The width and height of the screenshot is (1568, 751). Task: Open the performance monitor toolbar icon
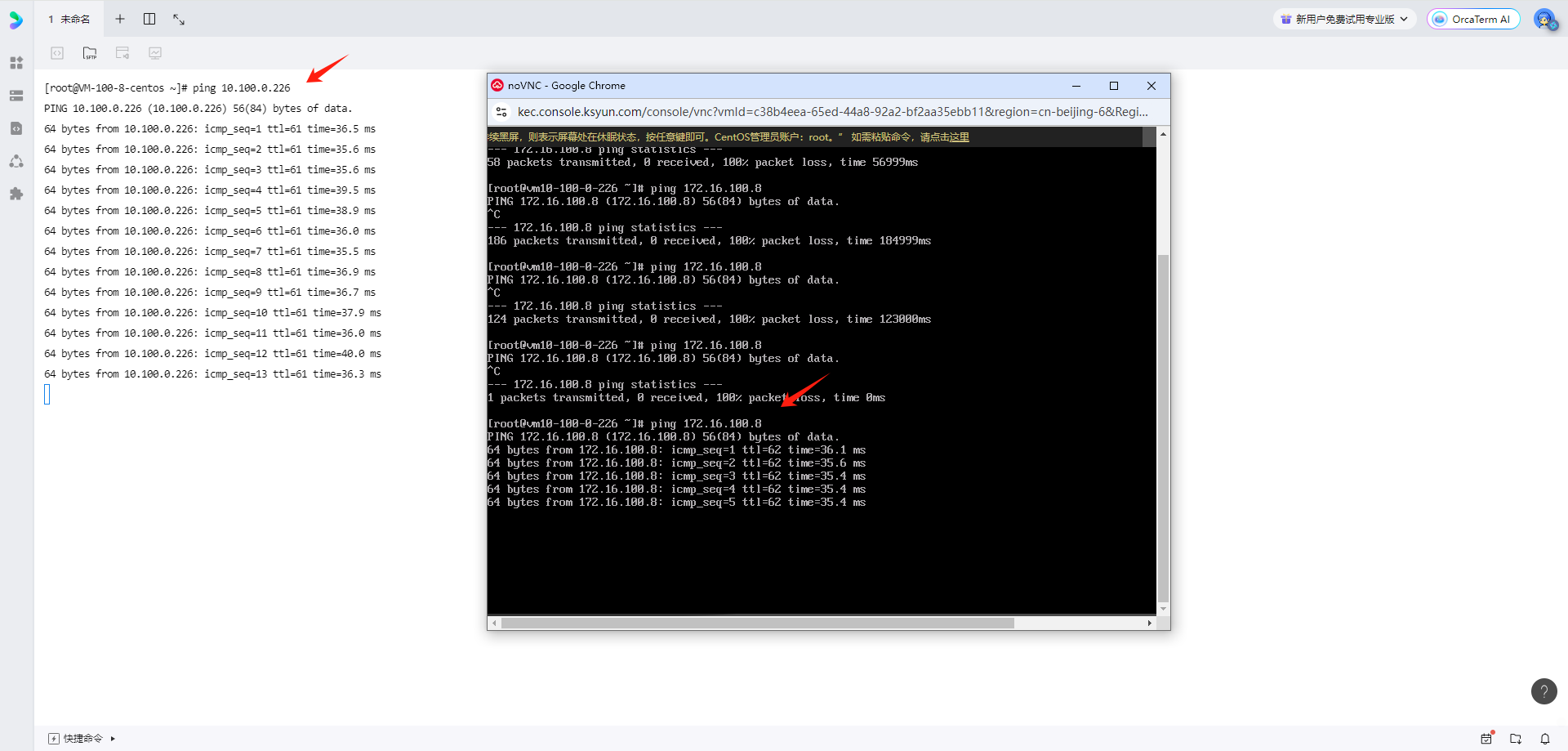[x=155, y=53]
